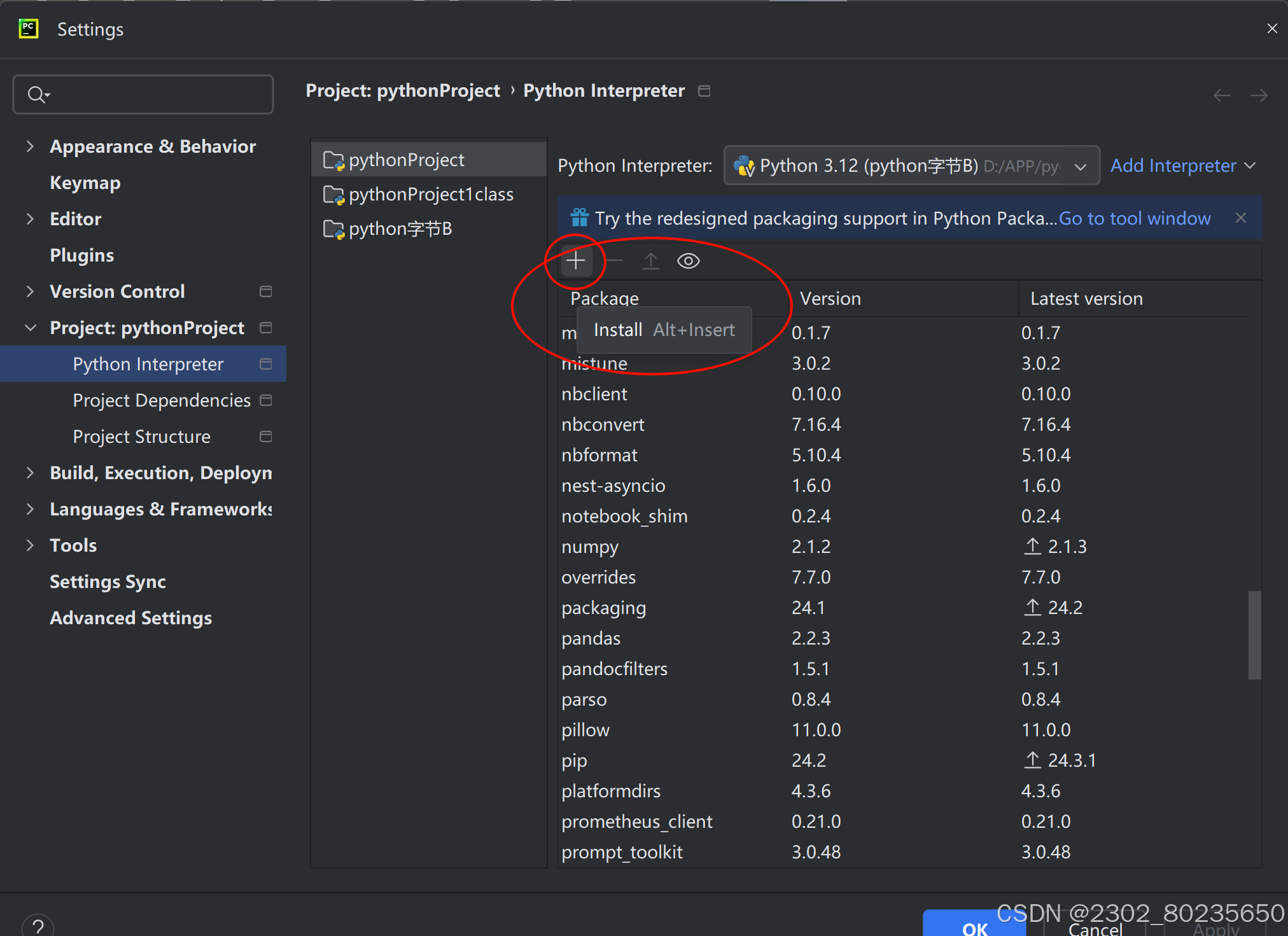This screenshot has height=936, width=1288.
Task: Click the OK button
Action: (974, 926)
